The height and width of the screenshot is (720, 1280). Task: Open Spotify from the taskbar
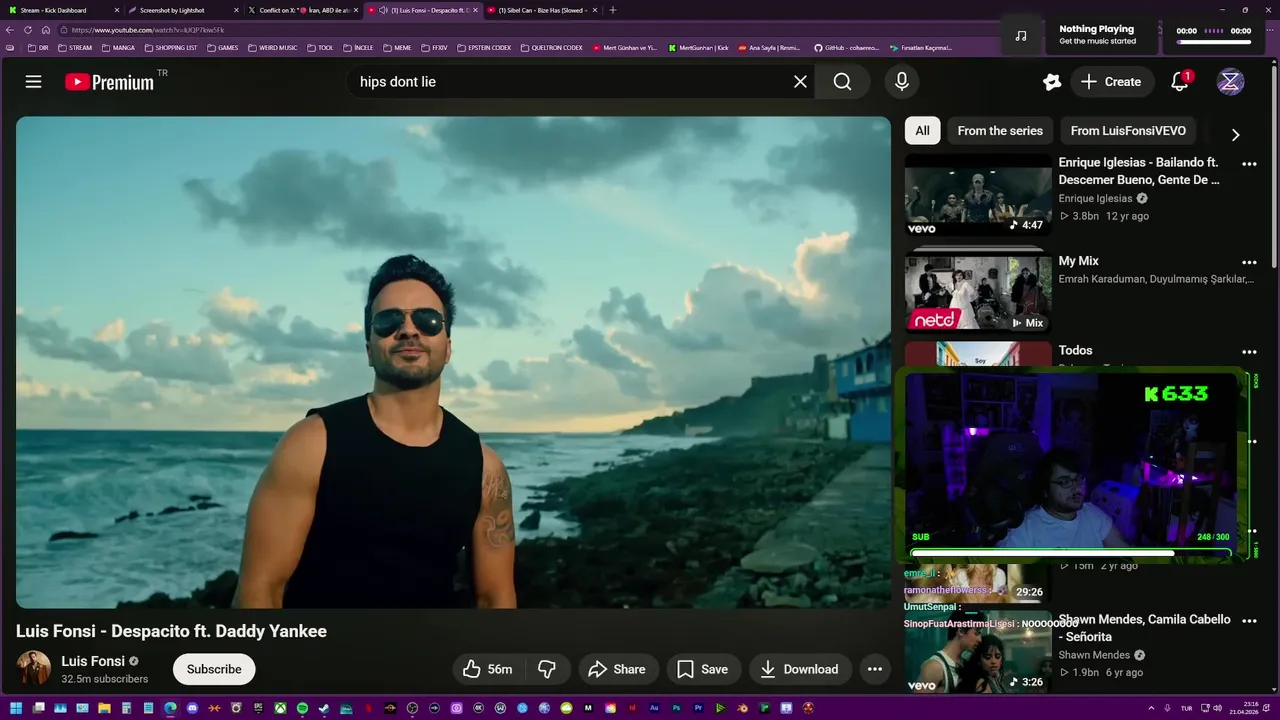pyautogui.click(x=302, y=708)
